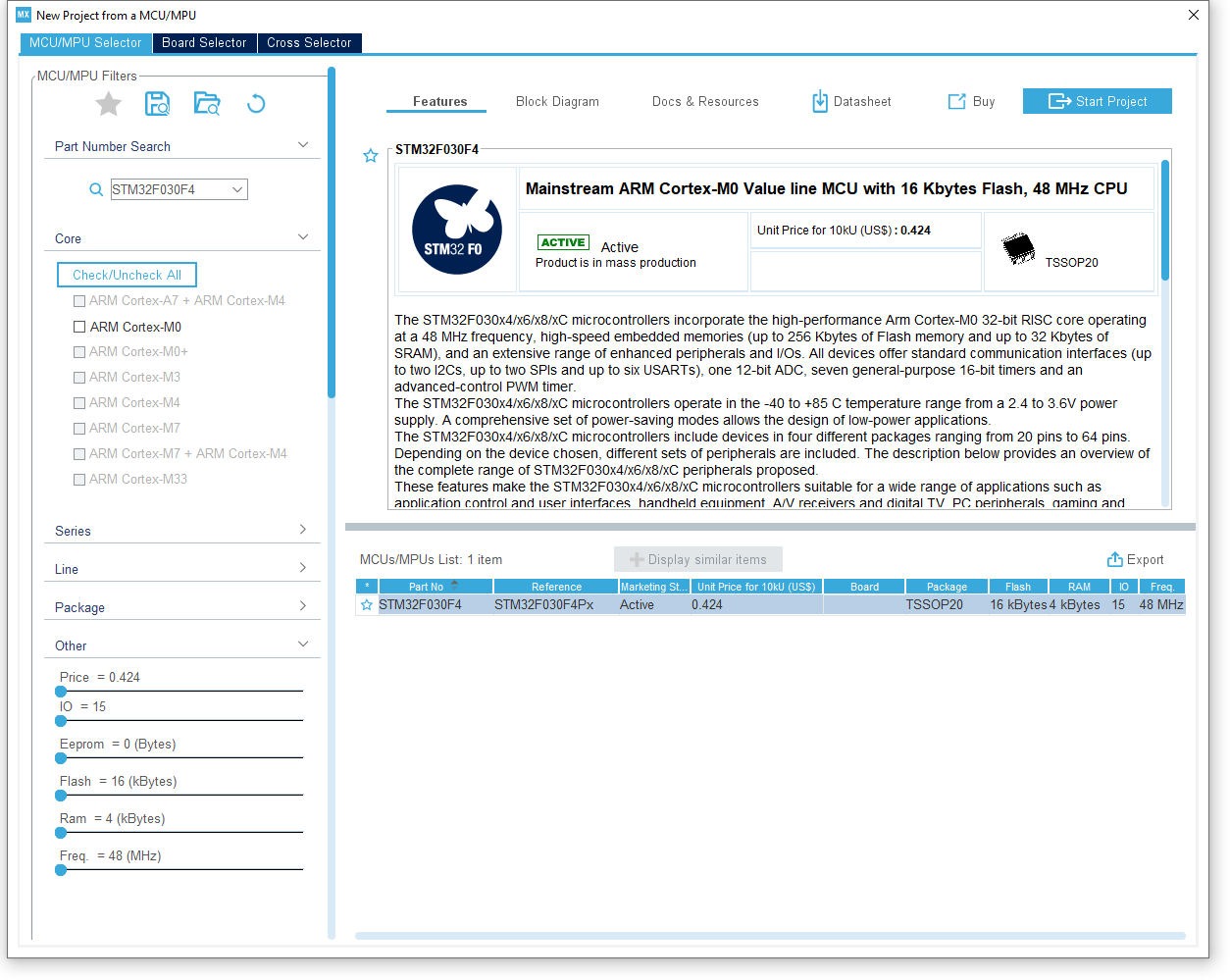Collapse the Part Number Search section
The image size is (1230, 980).
tap(303, 145)
